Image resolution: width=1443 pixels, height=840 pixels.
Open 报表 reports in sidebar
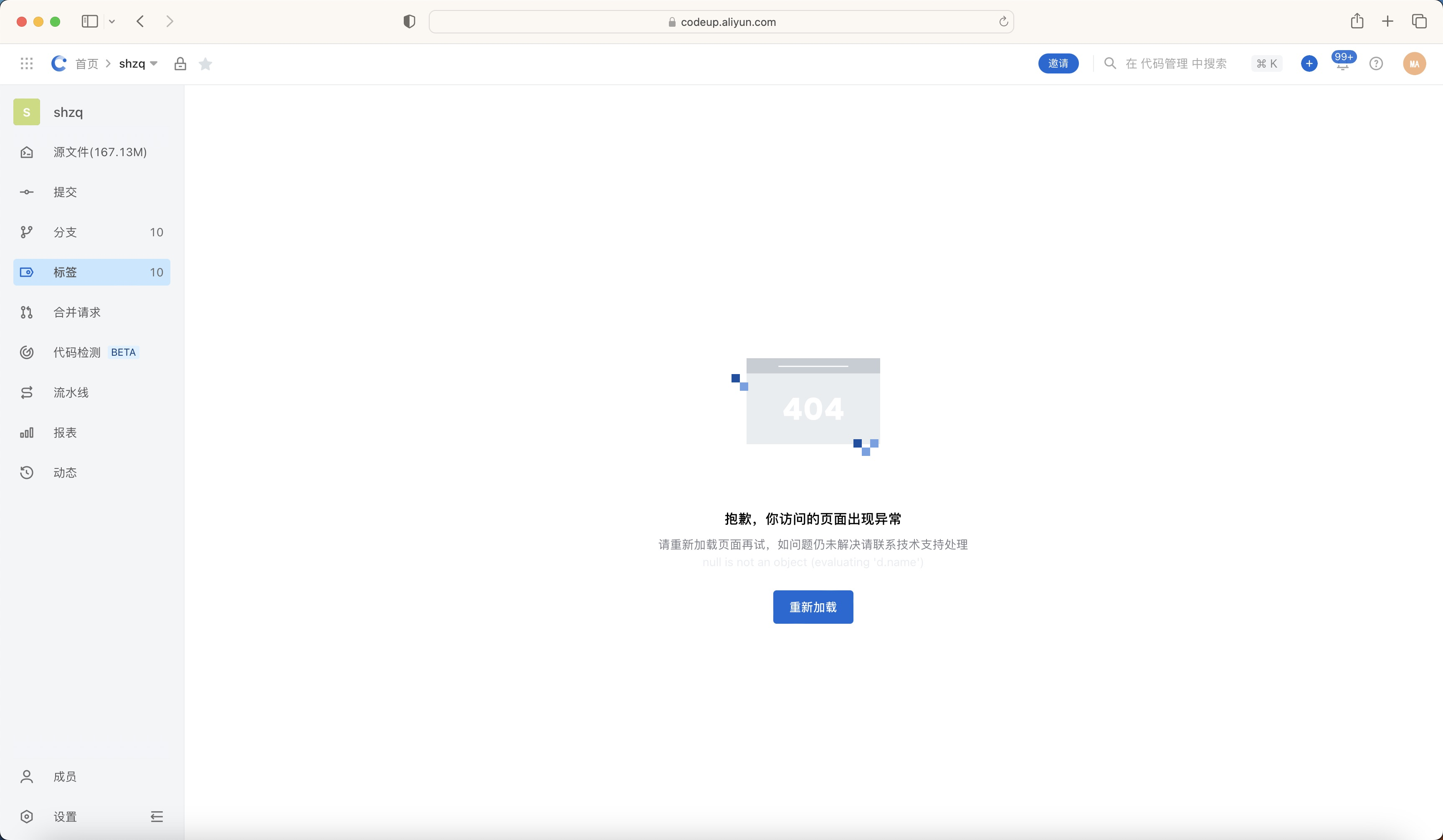point(91,432)
